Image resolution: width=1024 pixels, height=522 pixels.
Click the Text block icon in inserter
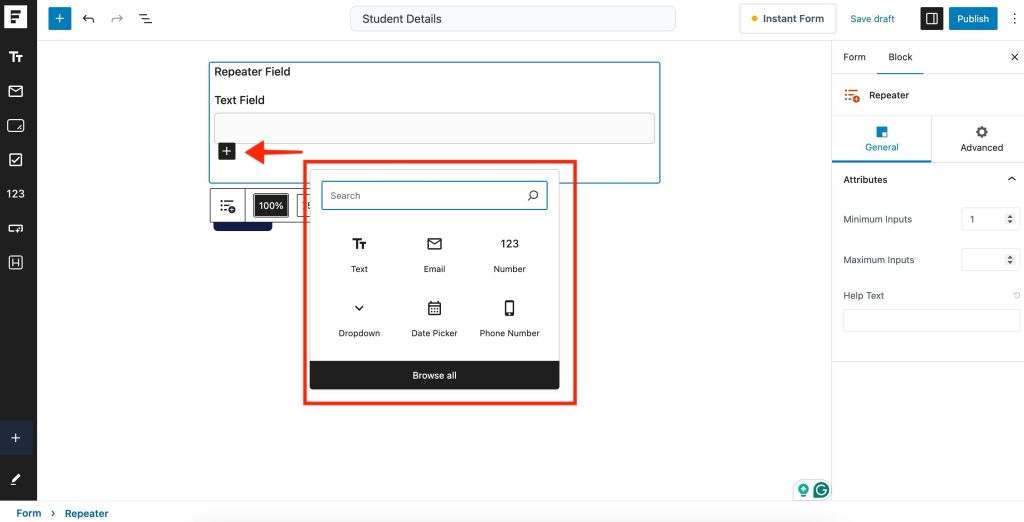[359, 245]
